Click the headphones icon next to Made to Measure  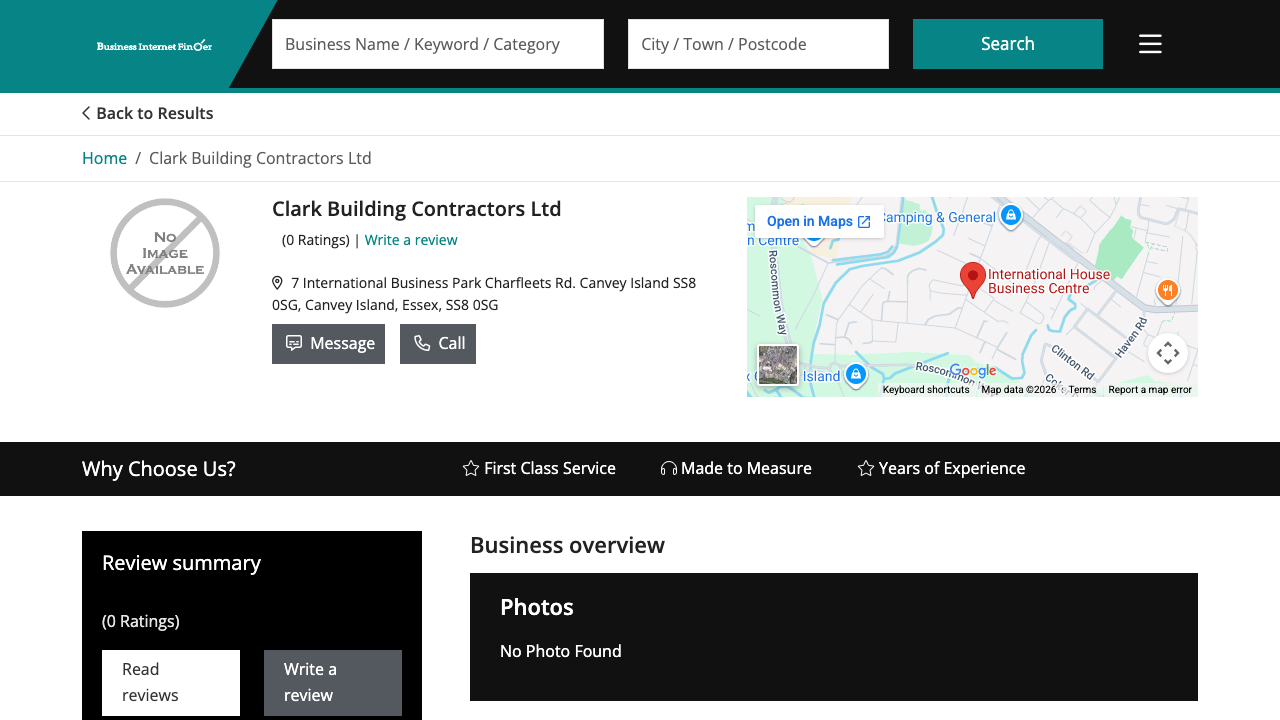tap(667, 468)
